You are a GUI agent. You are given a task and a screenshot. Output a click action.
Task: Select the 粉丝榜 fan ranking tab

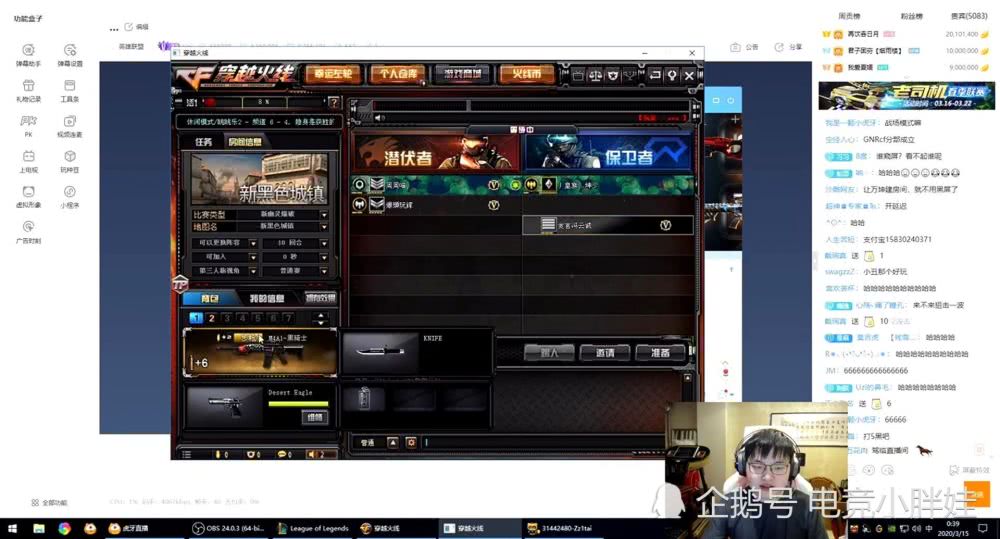click(x=911, y=16)
